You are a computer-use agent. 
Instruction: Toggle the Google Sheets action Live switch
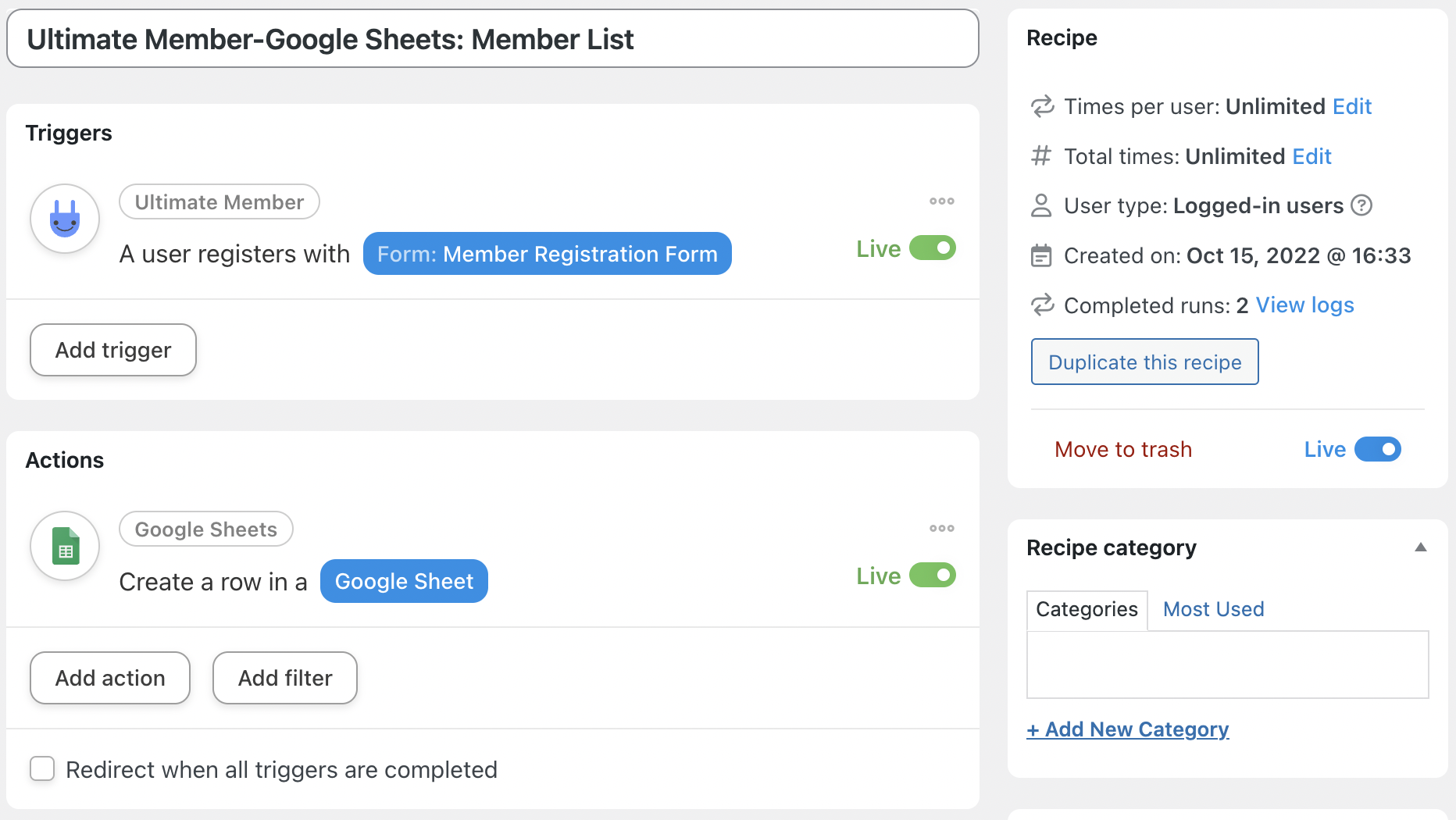click(x=933, y=576)
